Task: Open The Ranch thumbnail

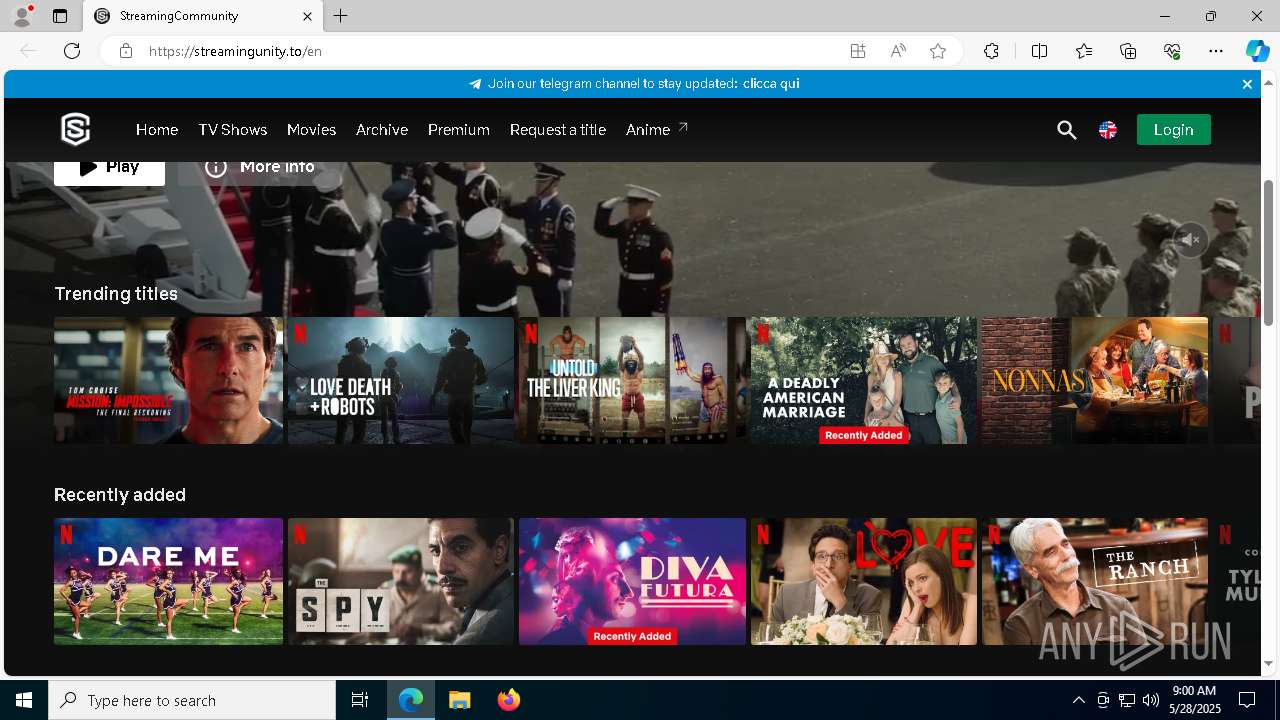Action: click(x=1095, y=581)
